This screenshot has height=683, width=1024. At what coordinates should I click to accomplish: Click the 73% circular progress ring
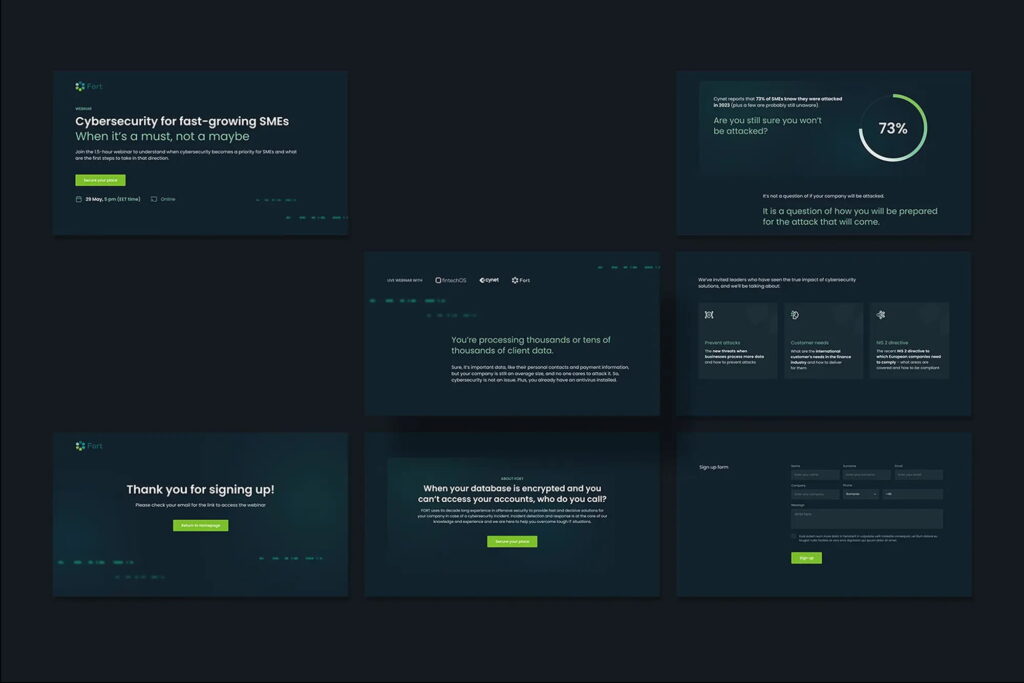tap(892, 128)
